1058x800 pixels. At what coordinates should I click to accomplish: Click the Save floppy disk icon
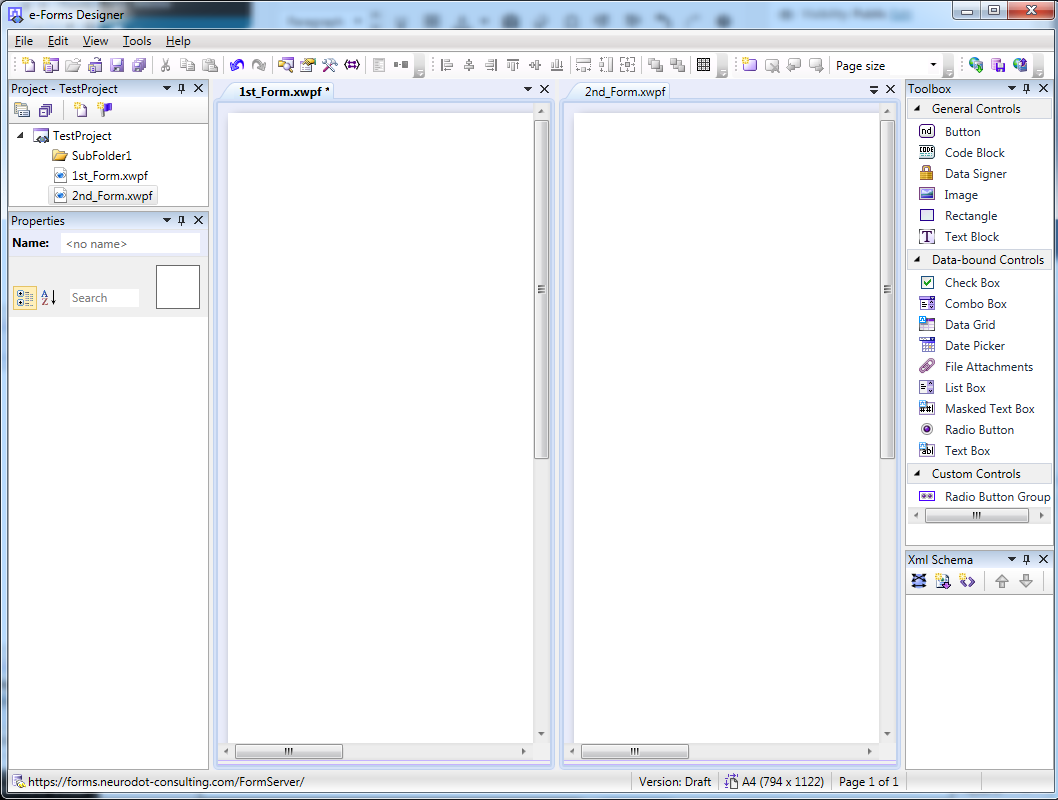click(117, 65)
